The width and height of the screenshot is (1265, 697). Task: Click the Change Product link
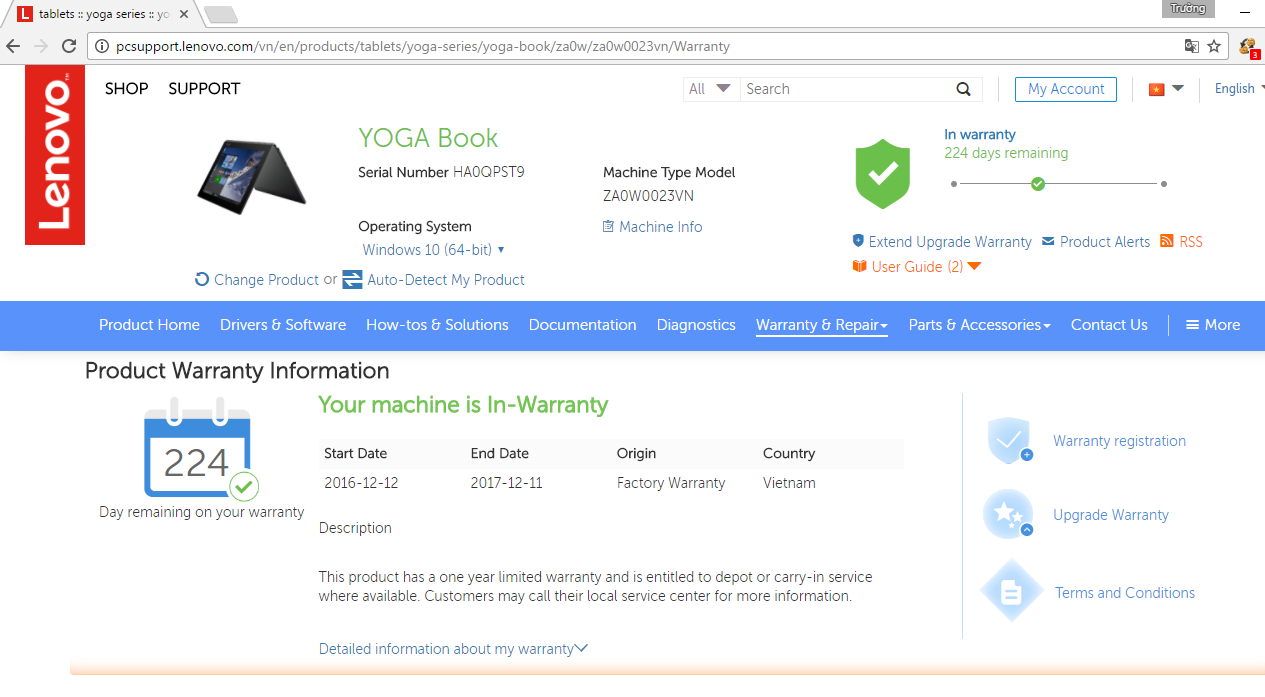pyautogui.click(x=267, y=280)
